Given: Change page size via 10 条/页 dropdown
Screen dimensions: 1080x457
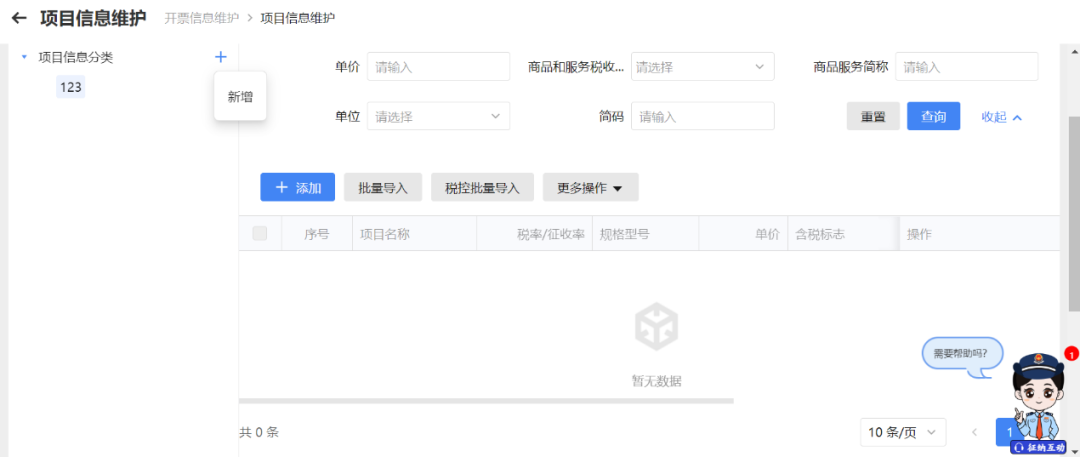Looking at the screenshot, I should click(903, 432).
